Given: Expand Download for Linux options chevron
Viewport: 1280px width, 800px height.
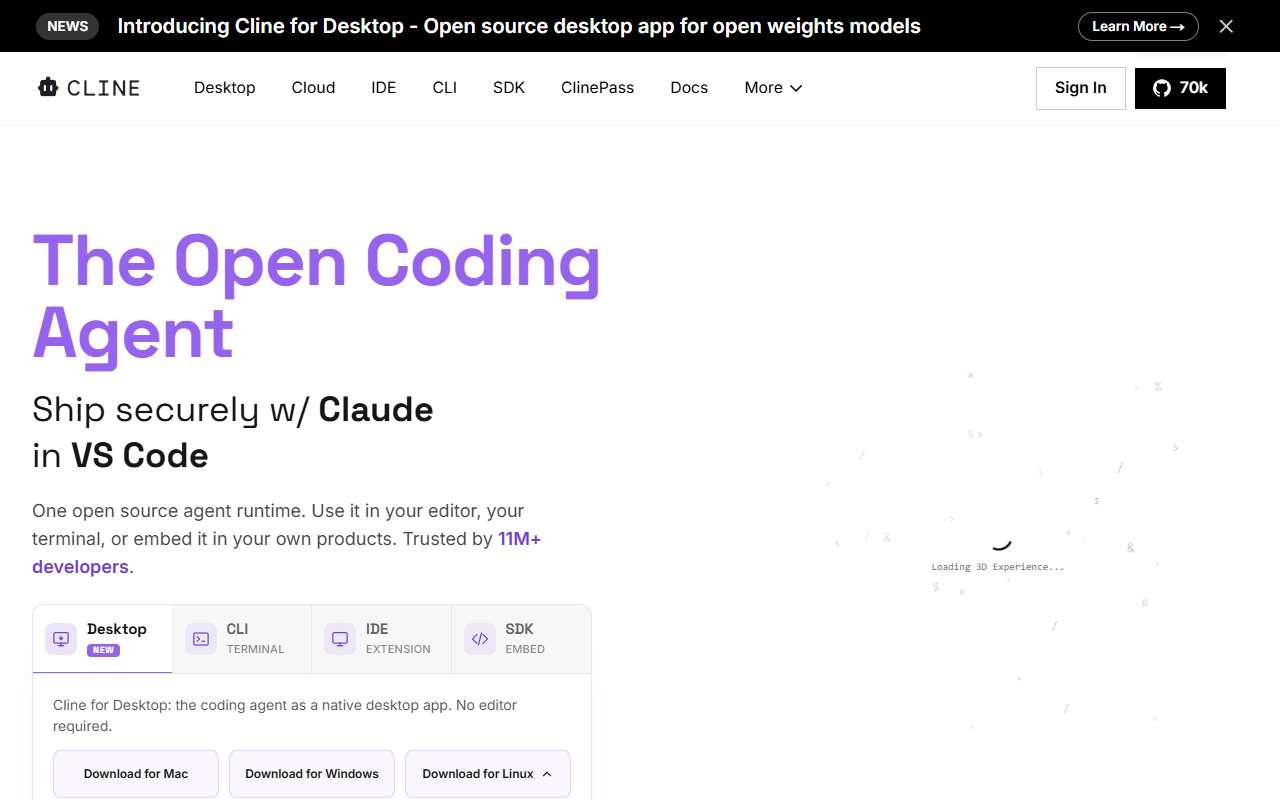Looking at the screenshot, I should click(547, 774).
